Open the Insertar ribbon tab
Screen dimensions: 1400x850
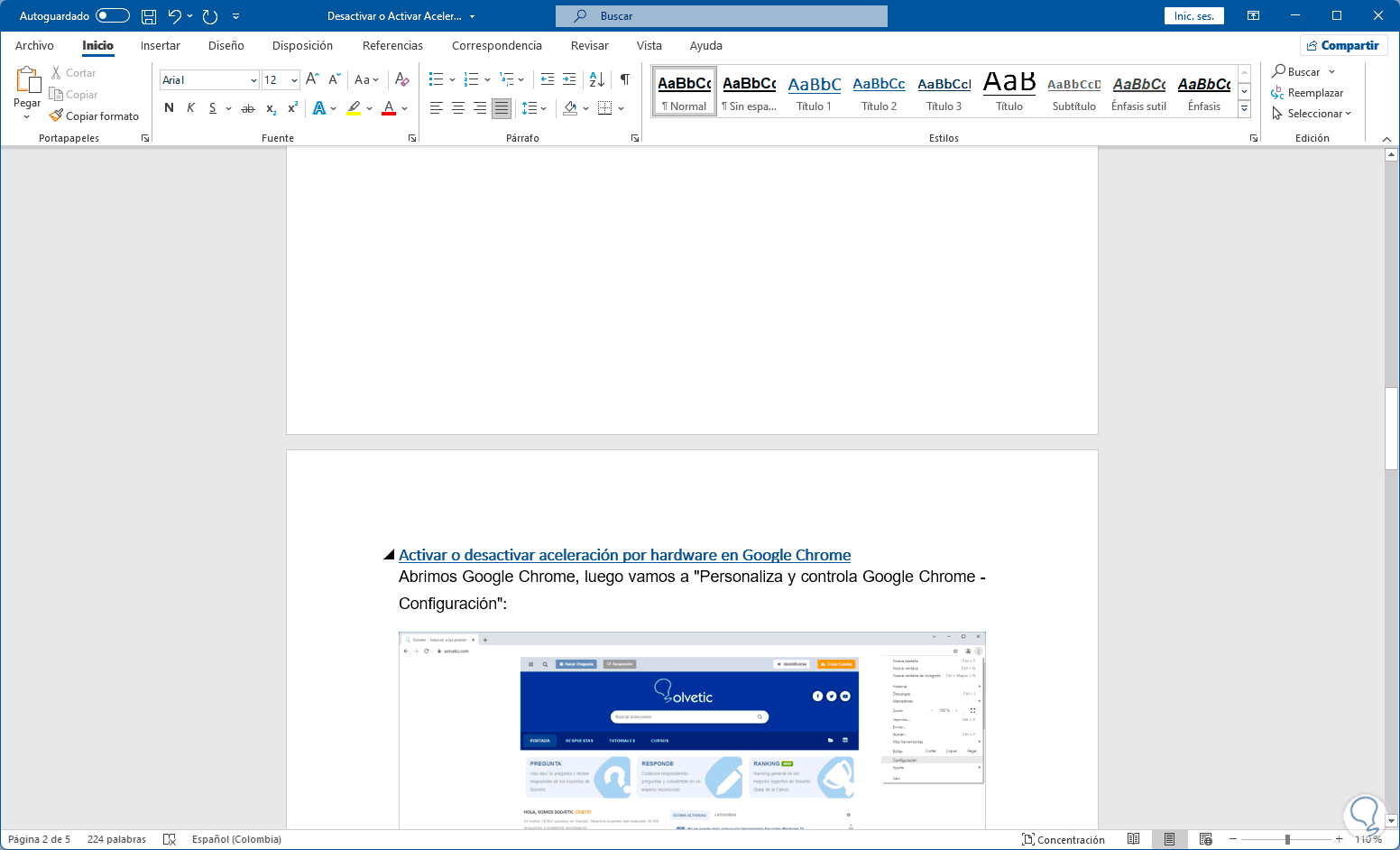(x=160, y=46)
